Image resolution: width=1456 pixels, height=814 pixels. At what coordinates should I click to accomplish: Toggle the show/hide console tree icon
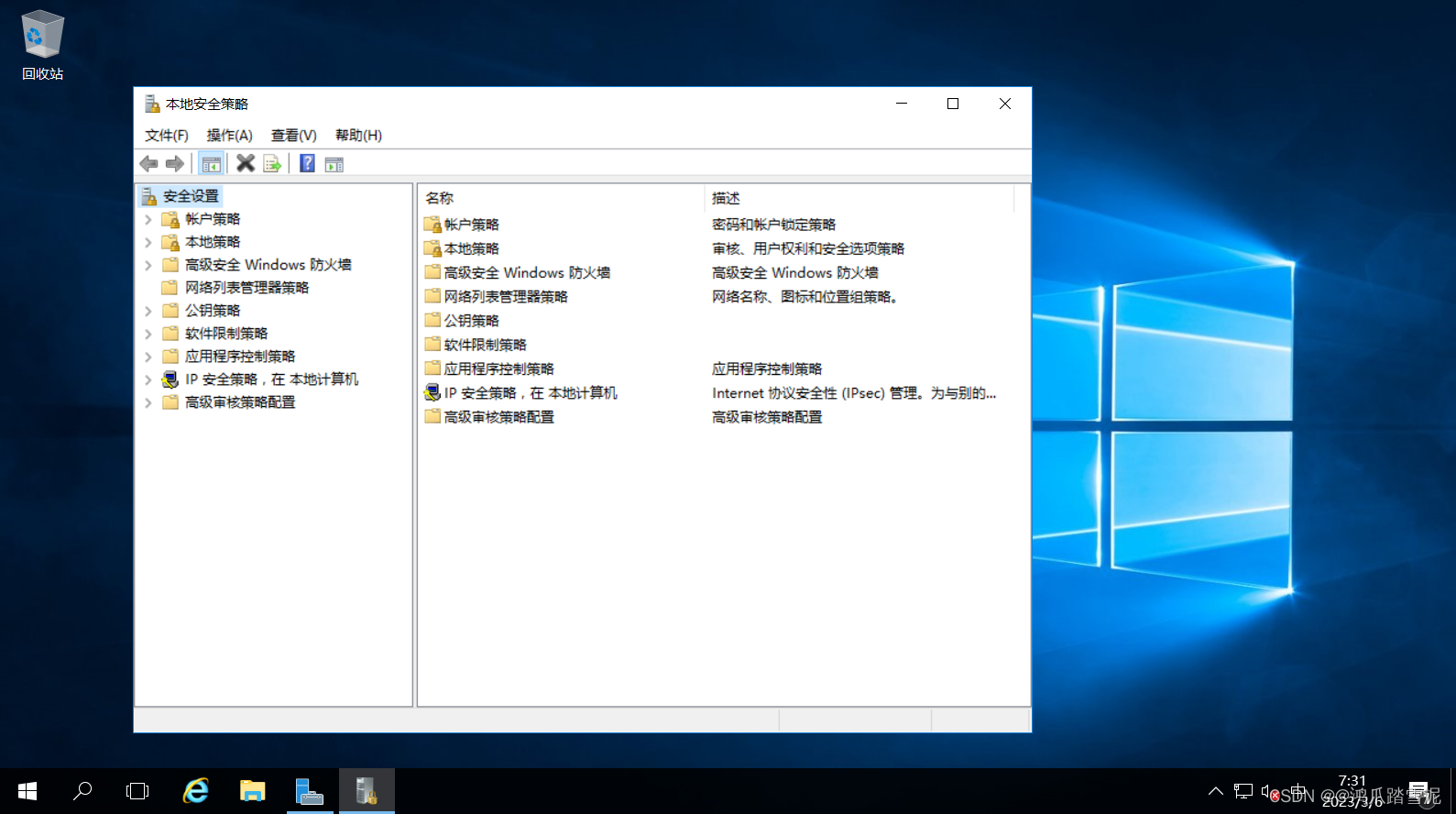tap(211, 164)
